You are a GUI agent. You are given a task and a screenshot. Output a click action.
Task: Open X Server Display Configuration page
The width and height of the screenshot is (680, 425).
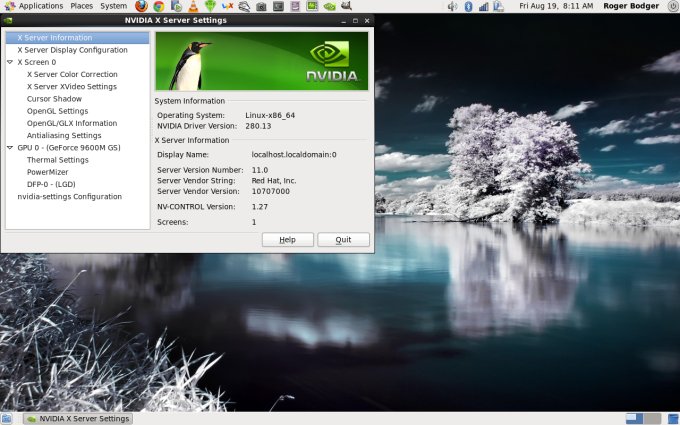[72, 50]
